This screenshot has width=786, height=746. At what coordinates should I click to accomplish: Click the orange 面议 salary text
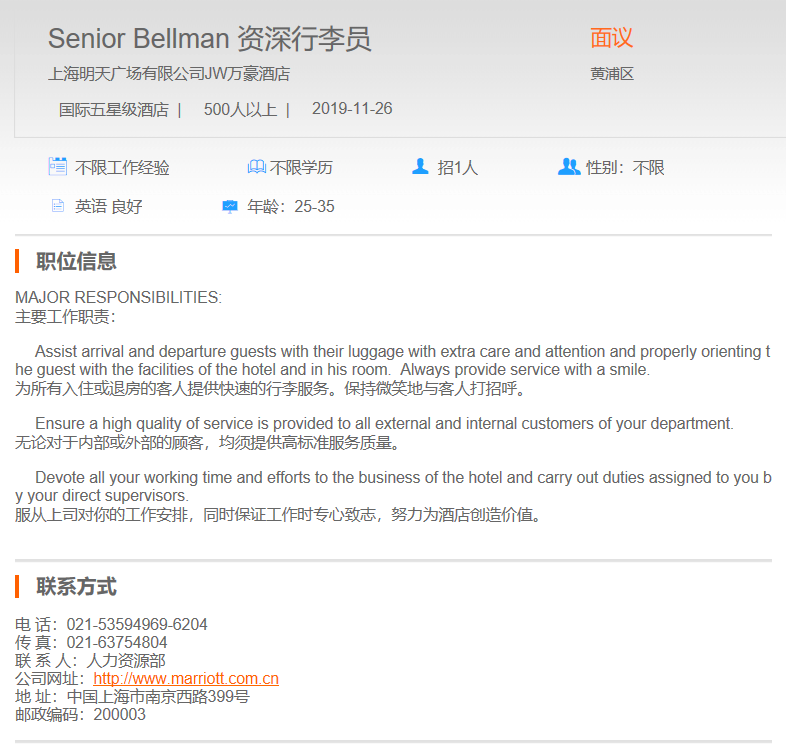pyautogui.click(x=611, y=38)
